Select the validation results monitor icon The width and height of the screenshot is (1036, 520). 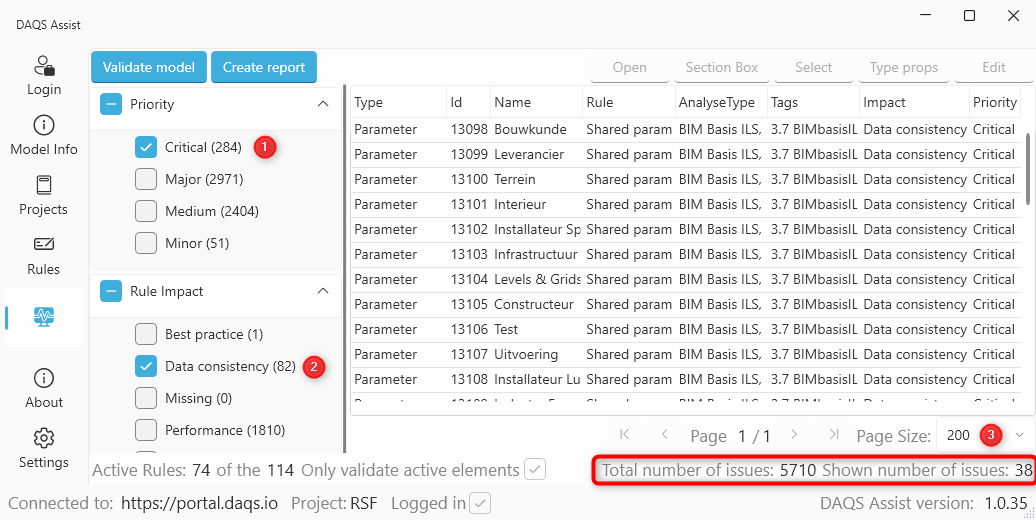pyautogui.click(x=44, y=317)
